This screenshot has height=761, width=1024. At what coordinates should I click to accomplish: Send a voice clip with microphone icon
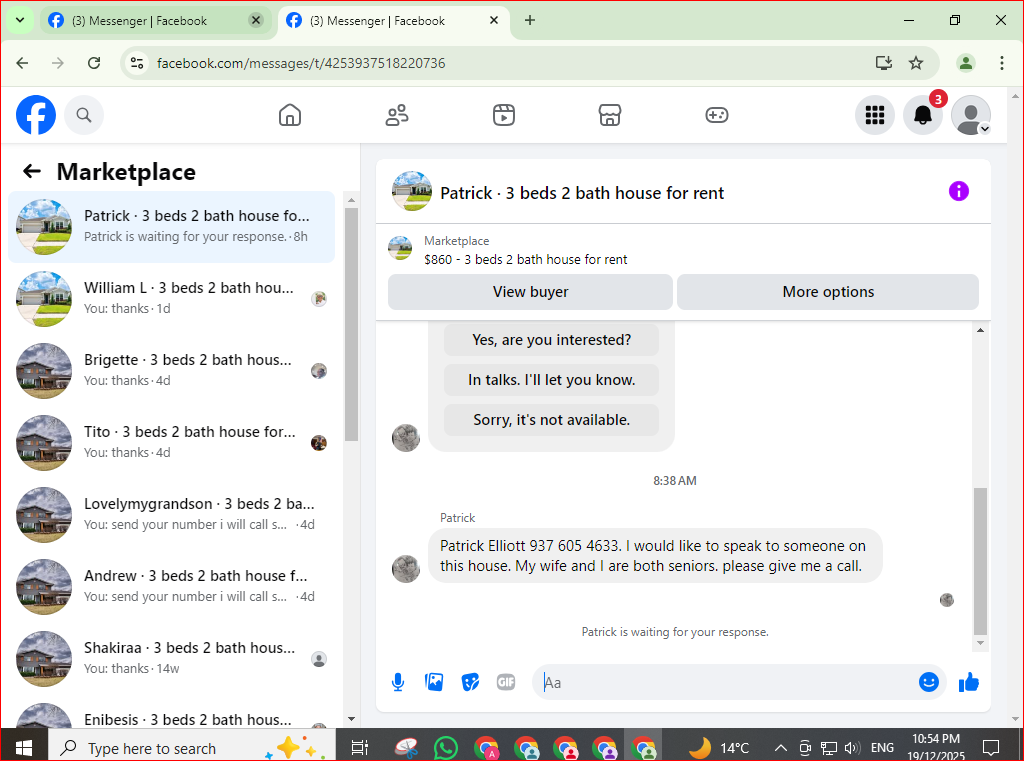click(x=398, y=683)
